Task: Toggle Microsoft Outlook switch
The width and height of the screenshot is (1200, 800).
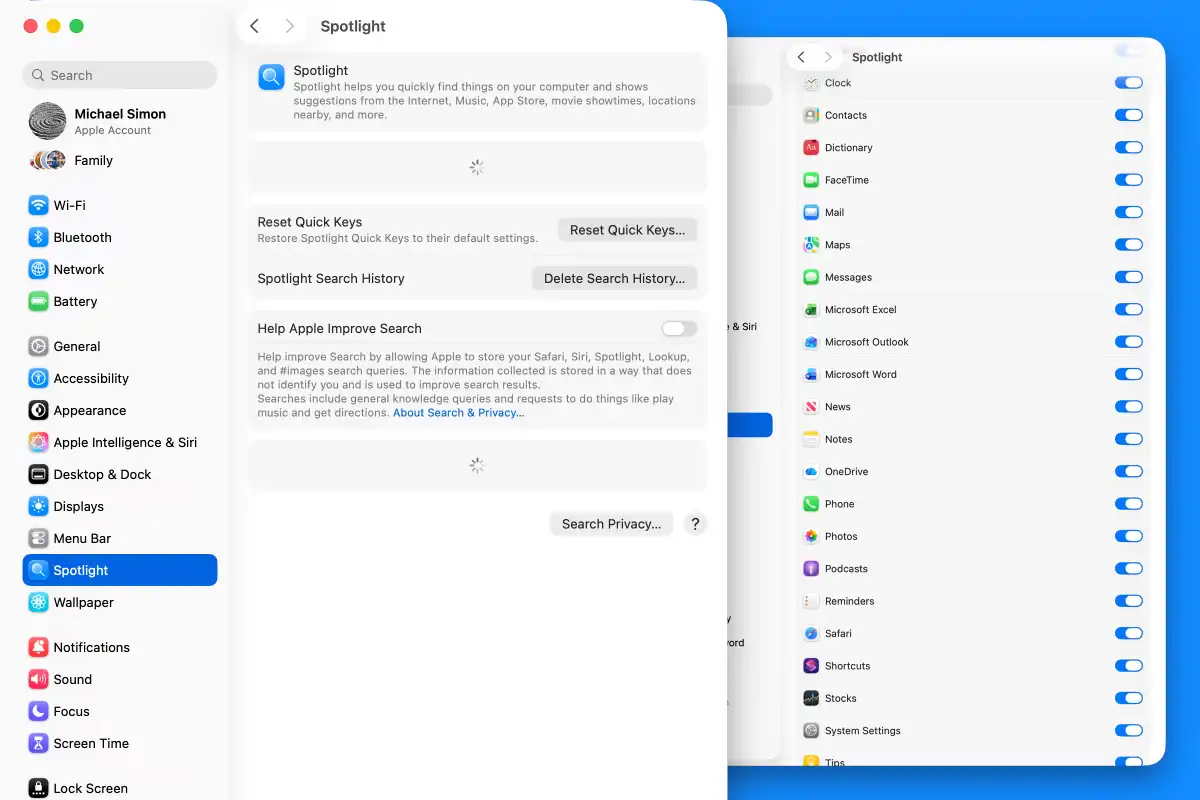Action: click(1128, 342)
